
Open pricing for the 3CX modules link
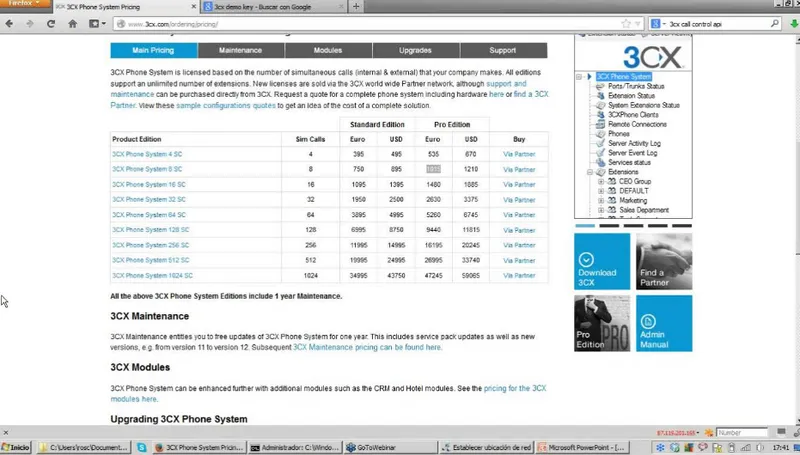(328, 394)
